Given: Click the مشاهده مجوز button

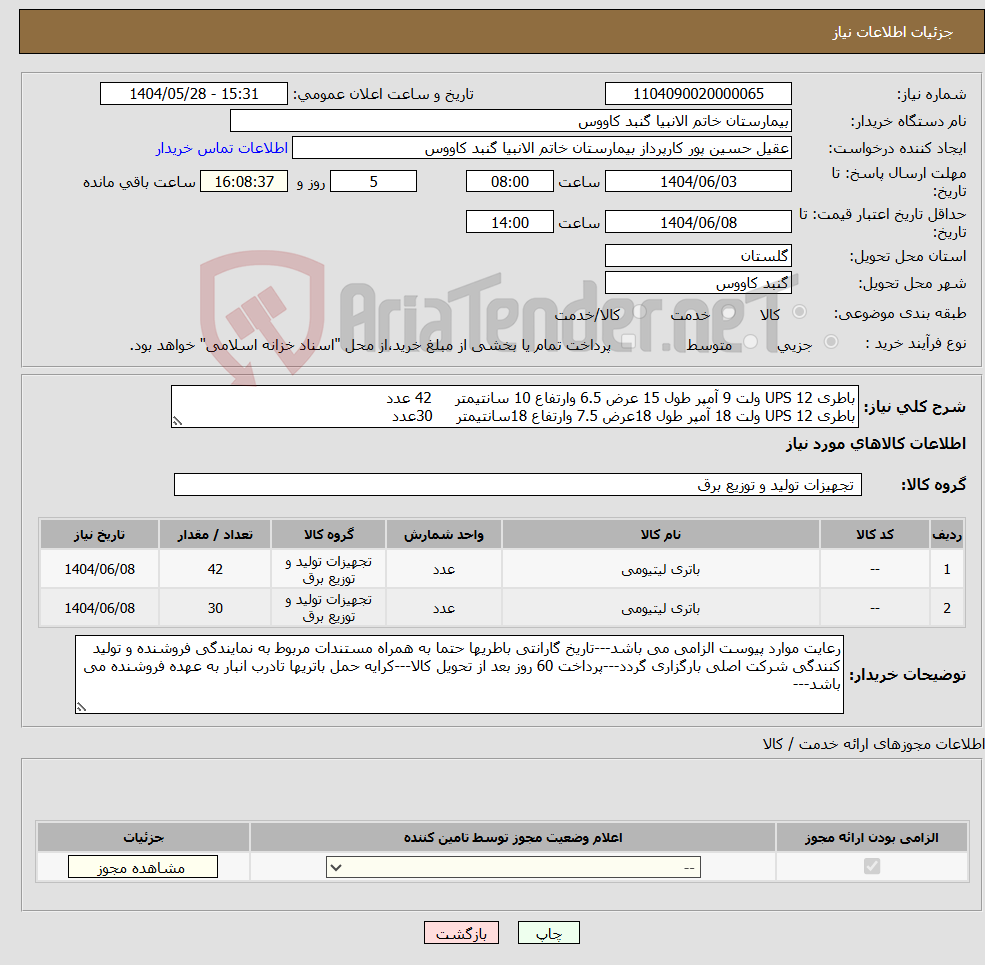Looking at the screenshot, I should tap(141, 866).
